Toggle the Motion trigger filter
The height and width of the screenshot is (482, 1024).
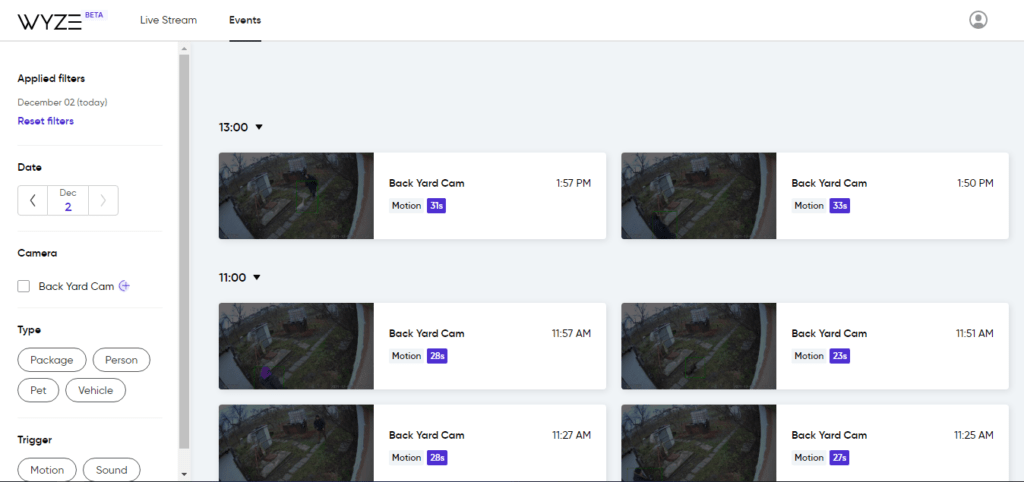pos(47,470)
